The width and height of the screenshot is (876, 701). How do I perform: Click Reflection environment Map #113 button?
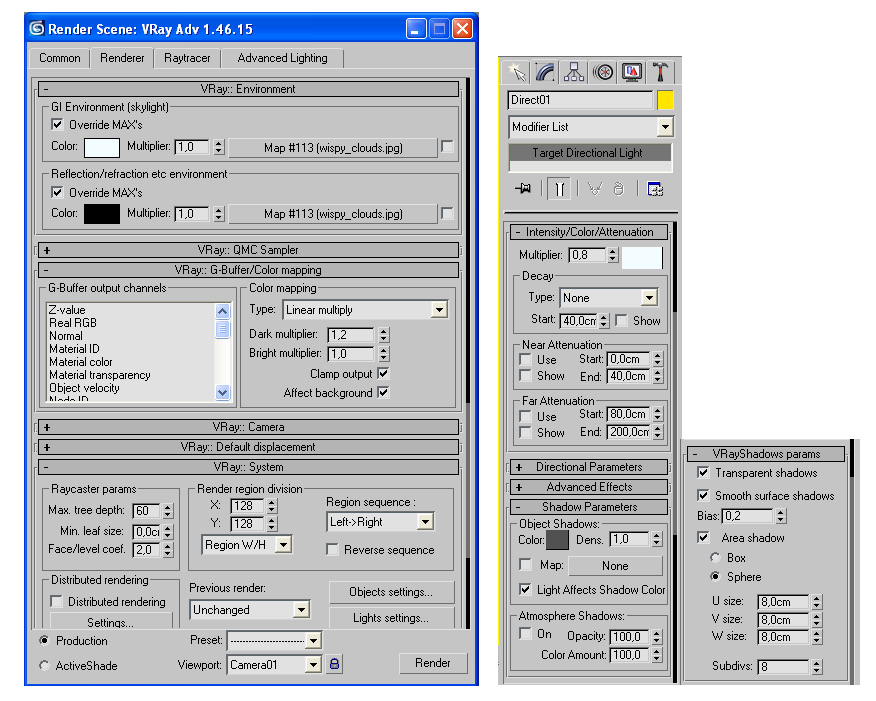coord(333,213)
